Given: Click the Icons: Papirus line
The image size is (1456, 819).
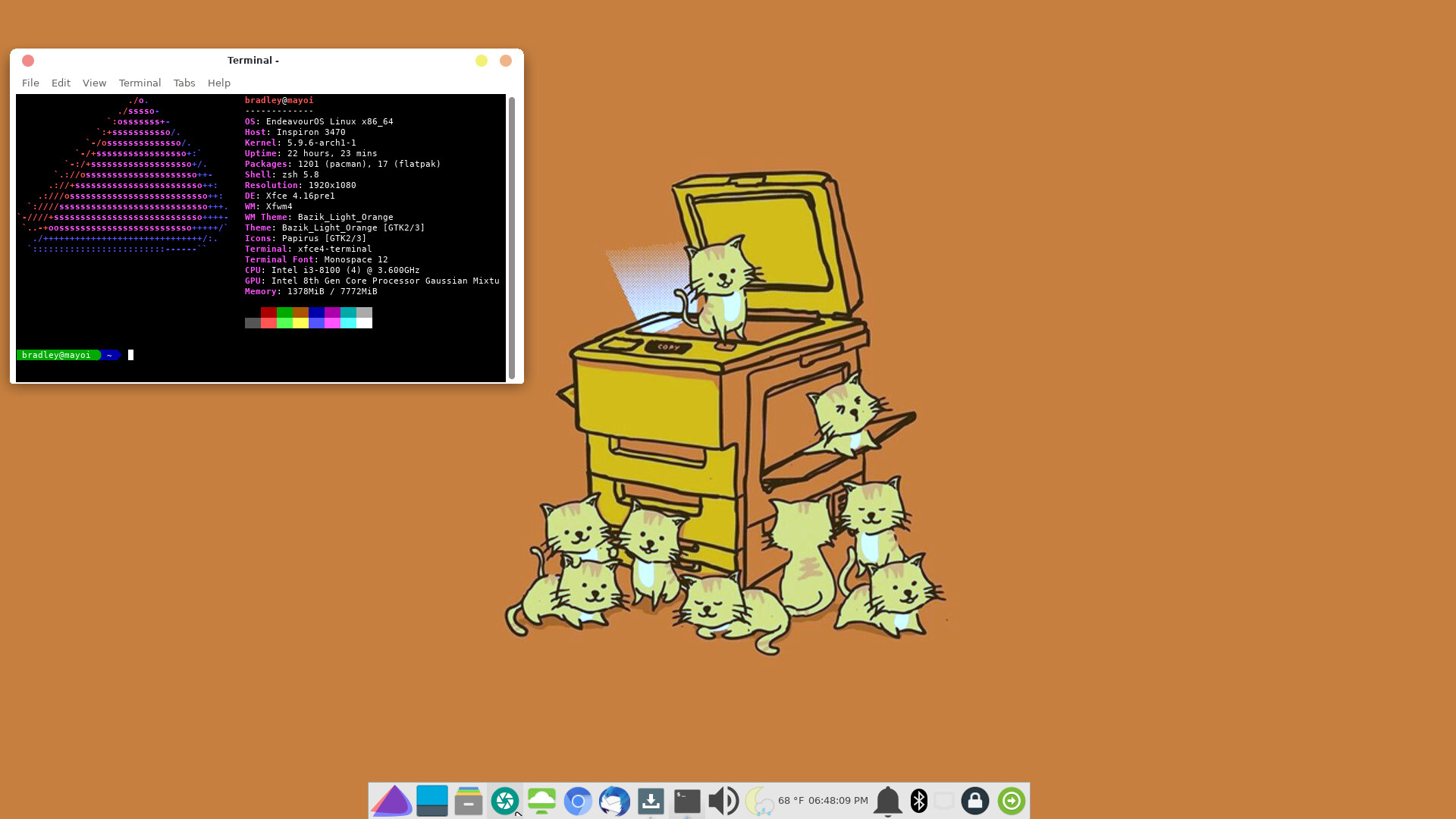Looking at the screenshot, I should (306, 238).
